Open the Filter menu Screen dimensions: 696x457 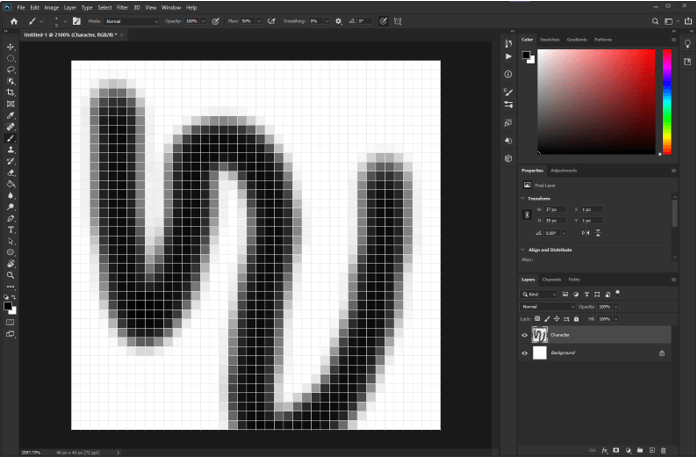(x=123, y=8)
